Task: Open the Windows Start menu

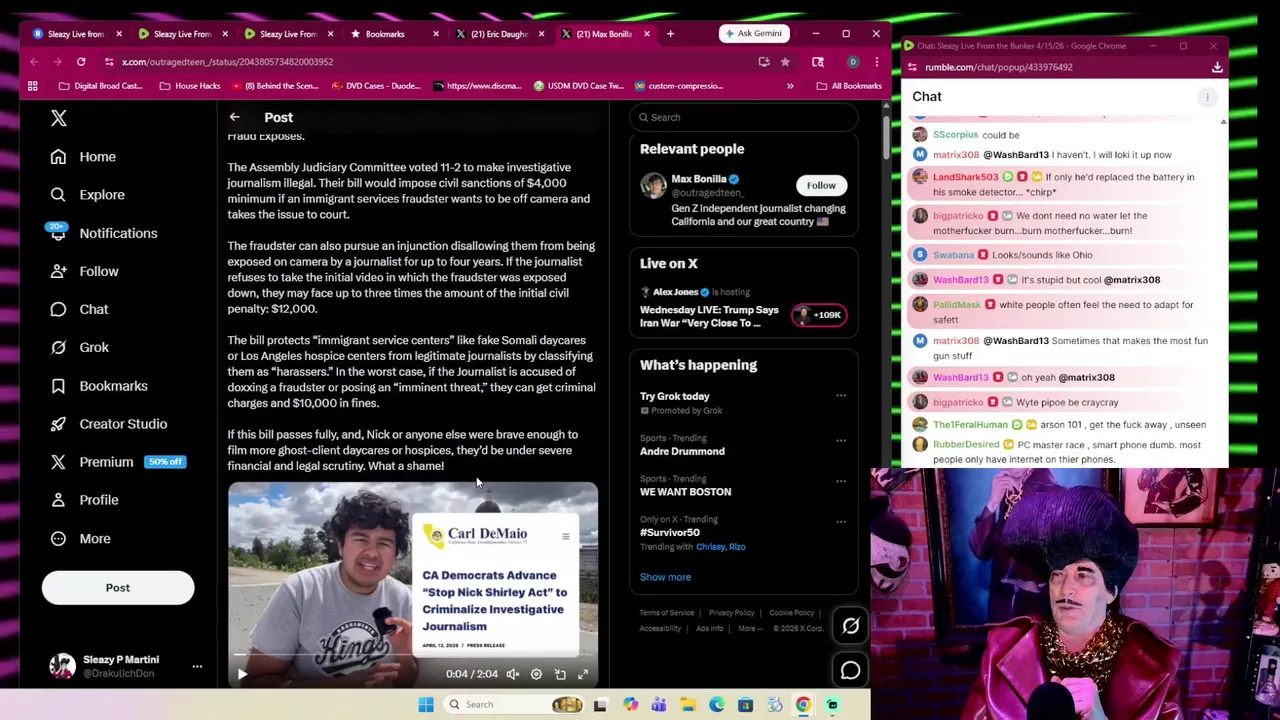Action: click(x=426, y=705)
